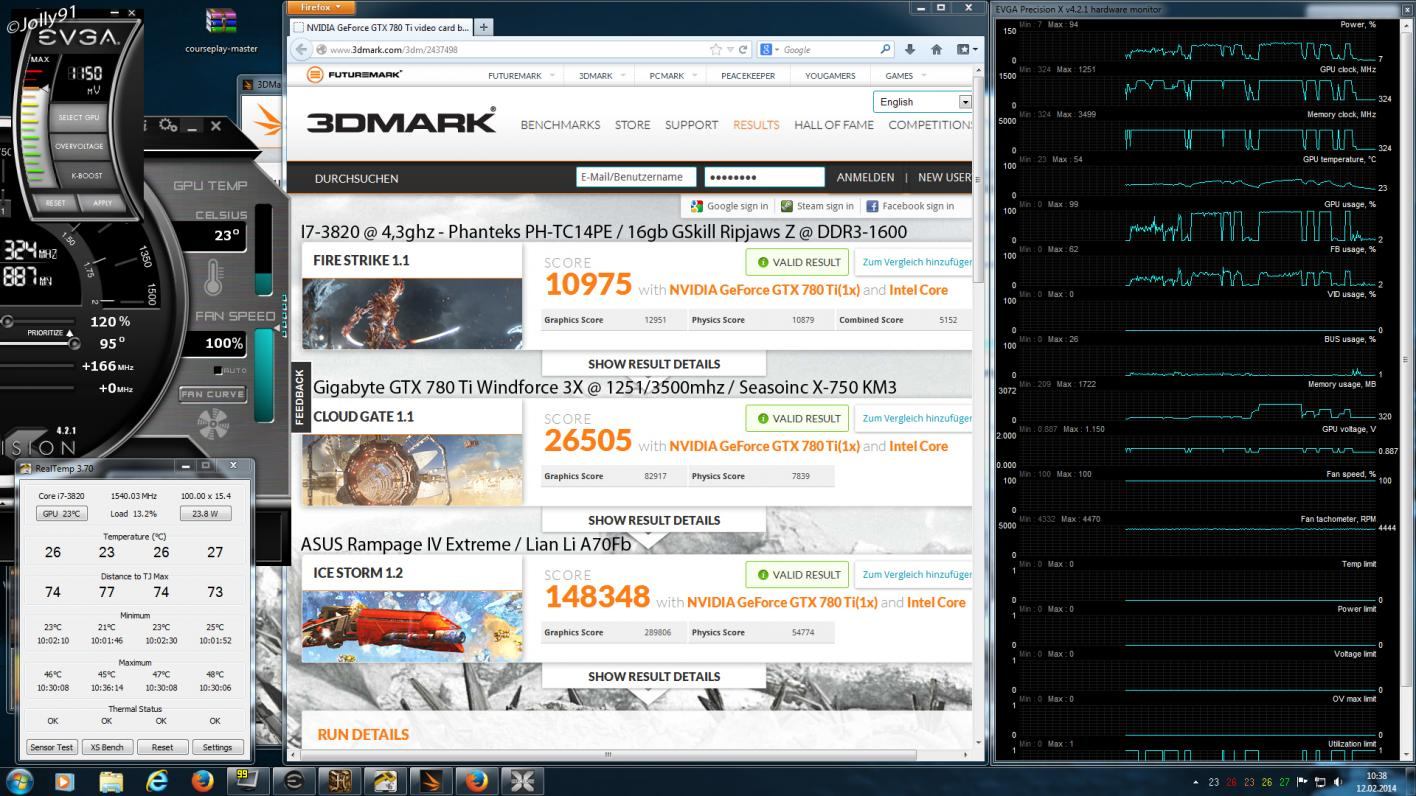Open Precision X settings gear icon
The width and height of the screenshot is (1416, 796).
click(x=168, y=126)
